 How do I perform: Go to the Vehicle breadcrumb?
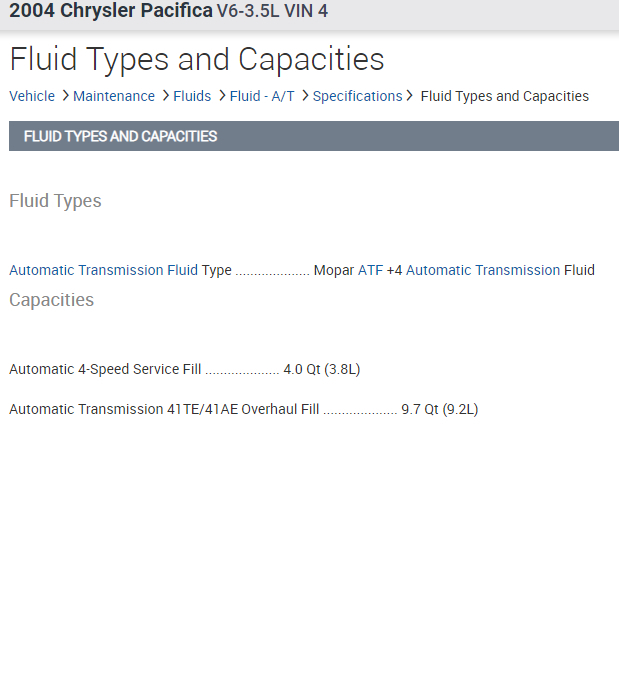(x=32, y=97)
